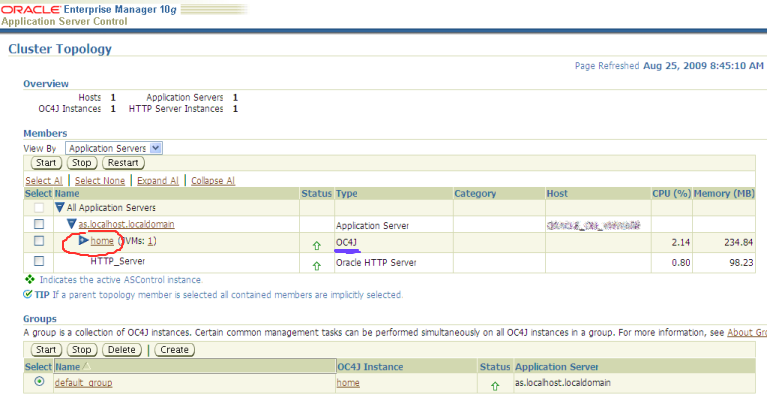Click the CPU value 0.80

point(680,263)
